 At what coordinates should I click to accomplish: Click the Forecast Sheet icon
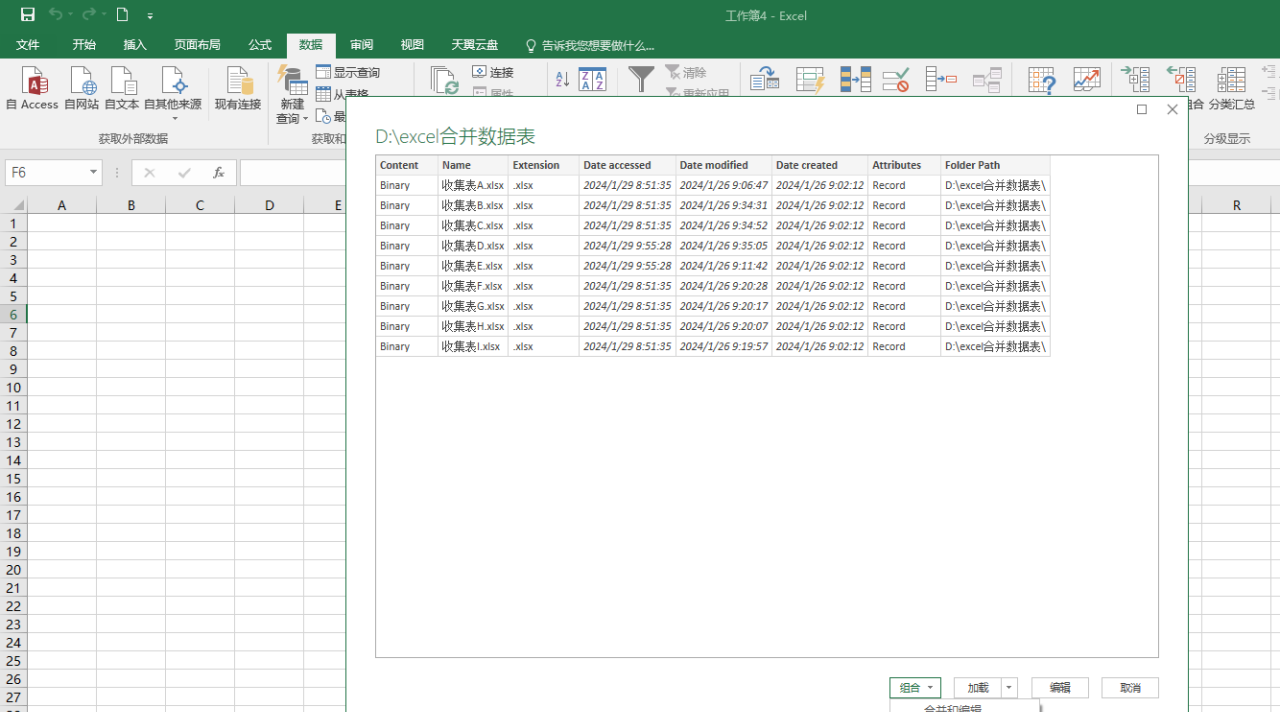(1087, 80)
